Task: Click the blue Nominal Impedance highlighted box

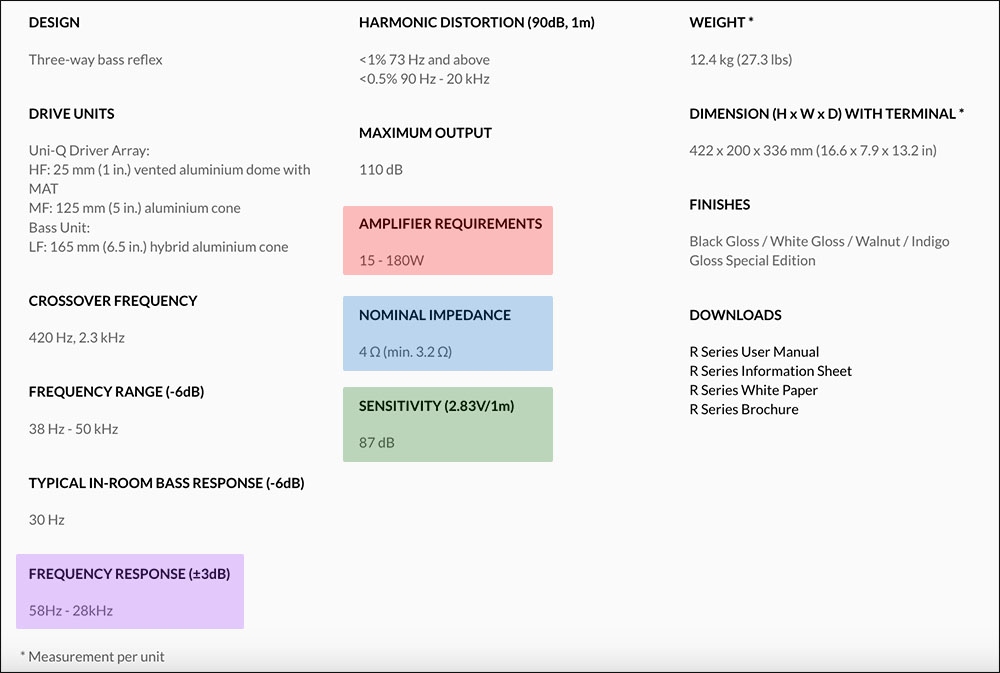Action: click(447, 333)
